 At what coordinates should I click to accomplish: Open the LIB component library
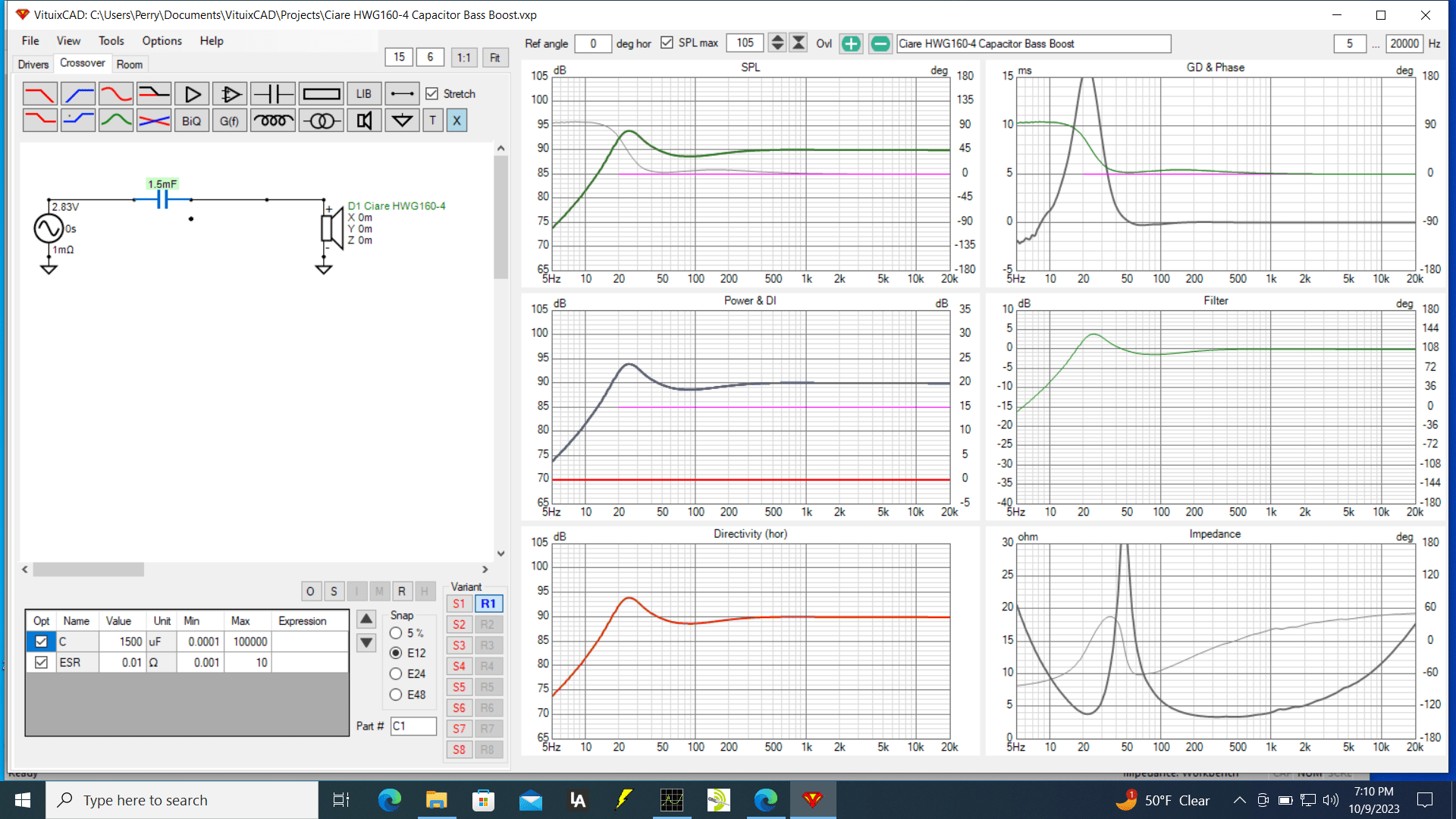tap(364, 94)
